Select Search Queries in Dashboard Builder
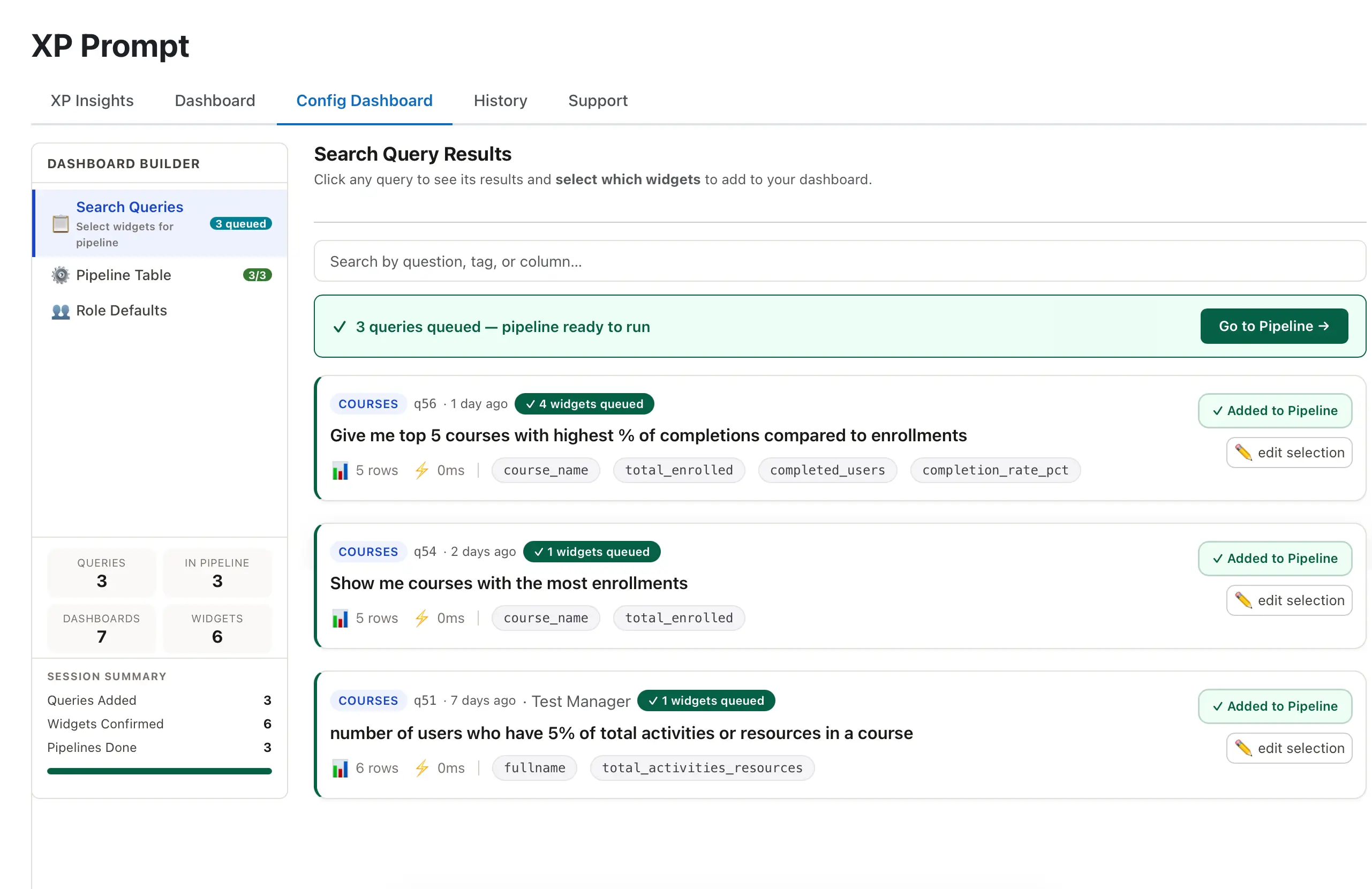The image size is (1372, 889). click(160, 223)
